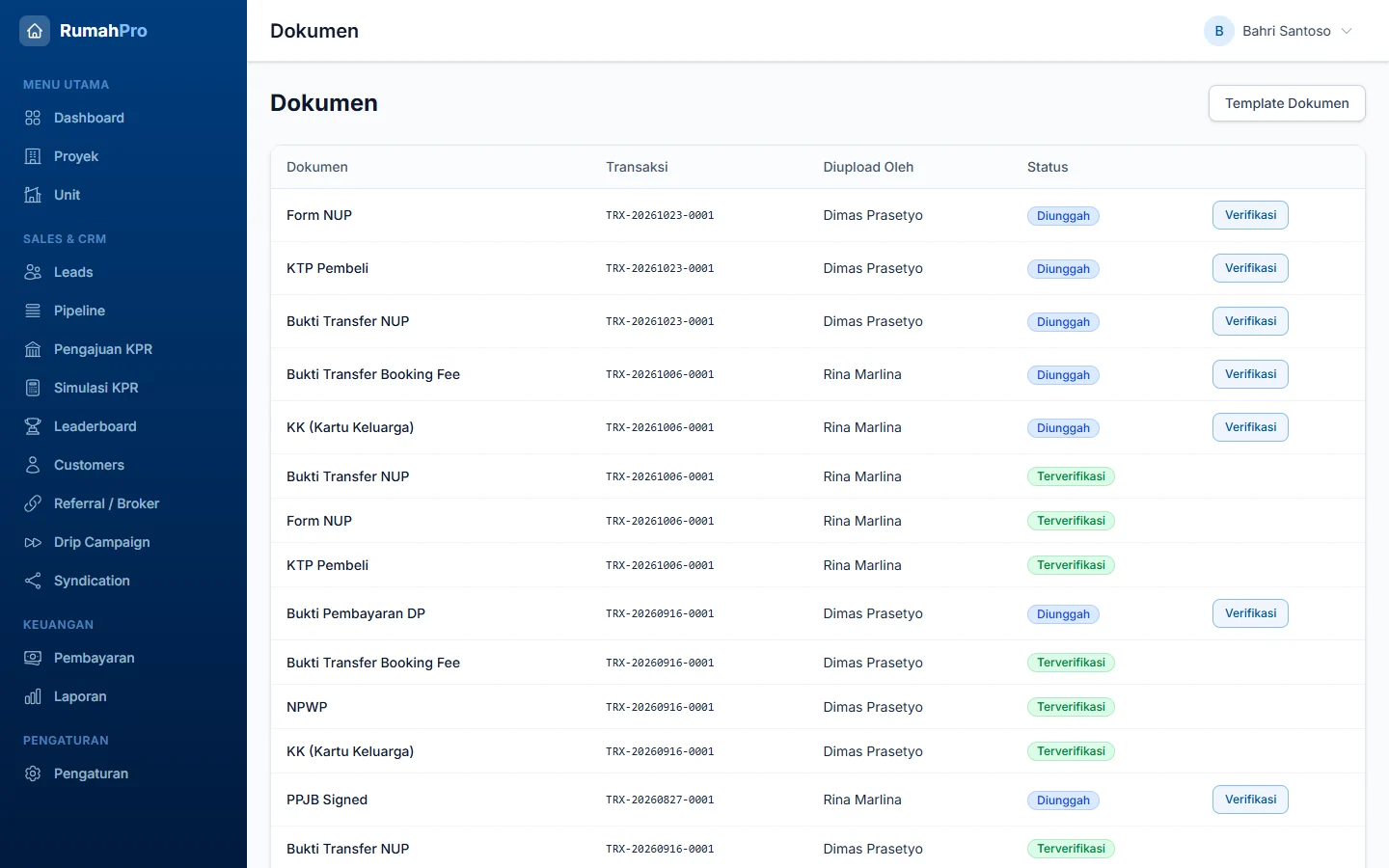Screen dimensions: 1389x868
Task: Click Verifikasi for Bukti Transfer Booking Fee by Rina Marlina
Action: pos(1250,374)
